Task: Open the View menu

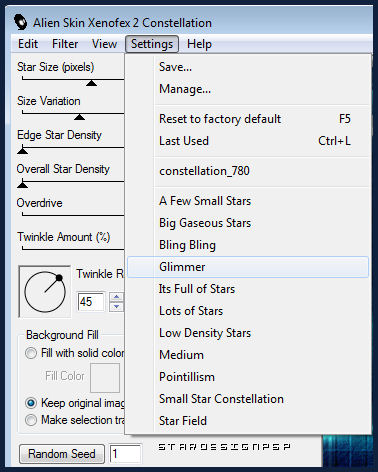Action: (x=104, y=44)
